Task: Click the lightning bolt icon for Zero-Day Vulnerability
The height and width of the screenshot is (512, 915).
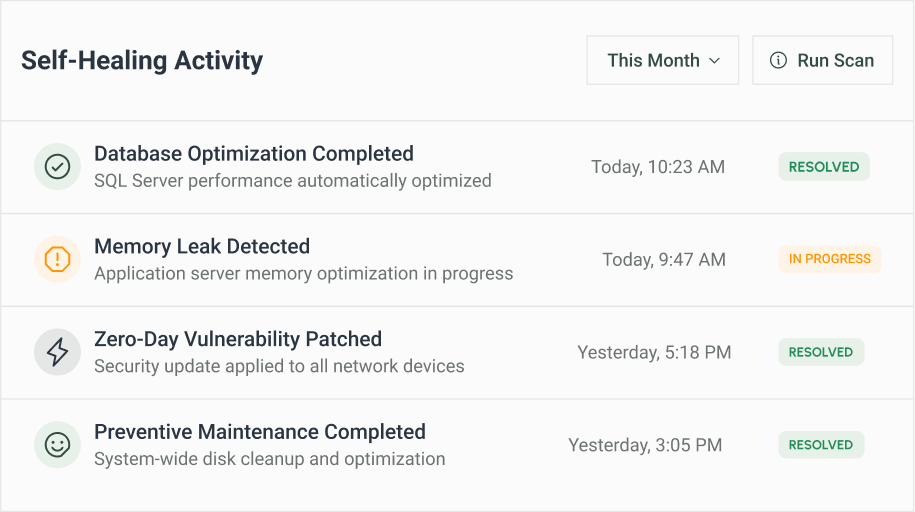Action: (57, 352)
